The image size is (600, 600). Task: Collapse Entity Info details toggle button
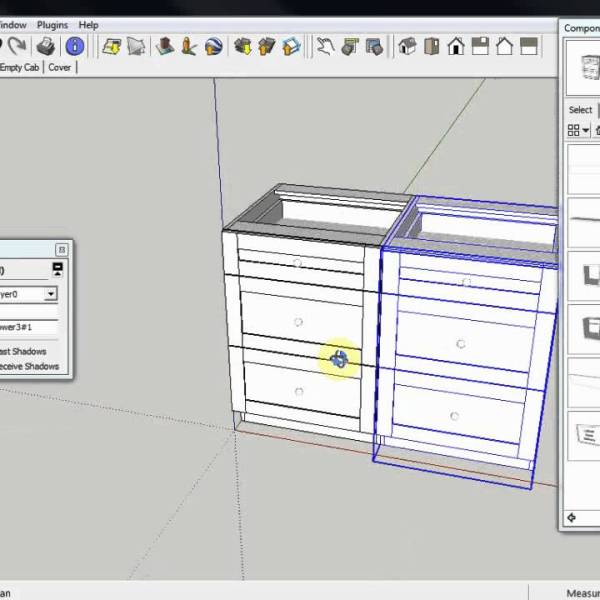coord(57,269)
